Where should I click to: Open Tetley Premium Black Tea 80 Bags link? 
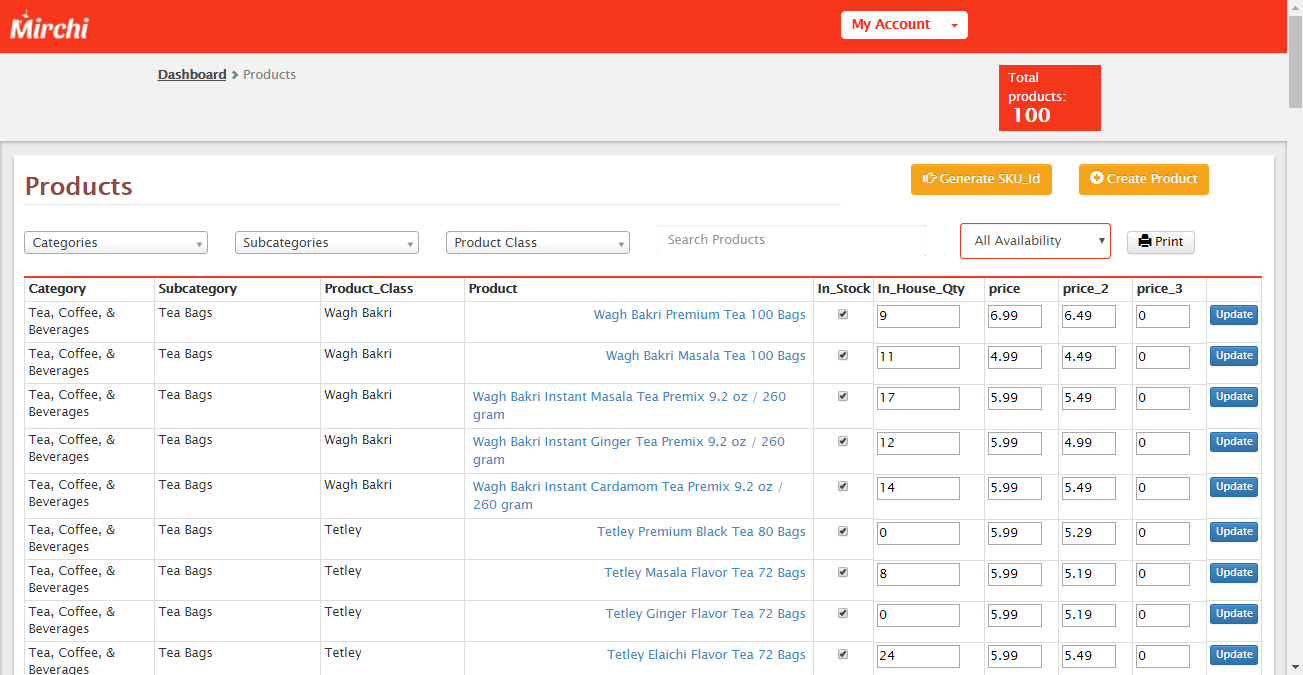pos(702,532)
